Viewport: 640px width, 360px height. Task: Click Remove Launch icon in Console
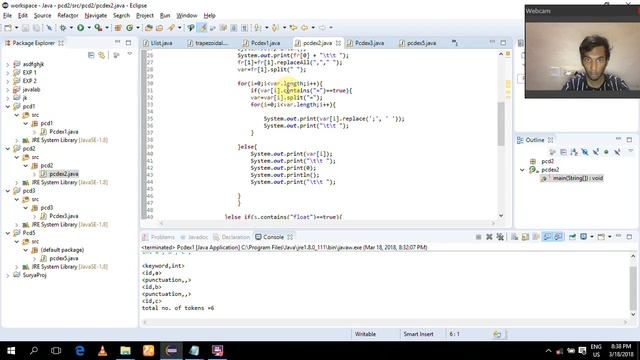[489, 237]
